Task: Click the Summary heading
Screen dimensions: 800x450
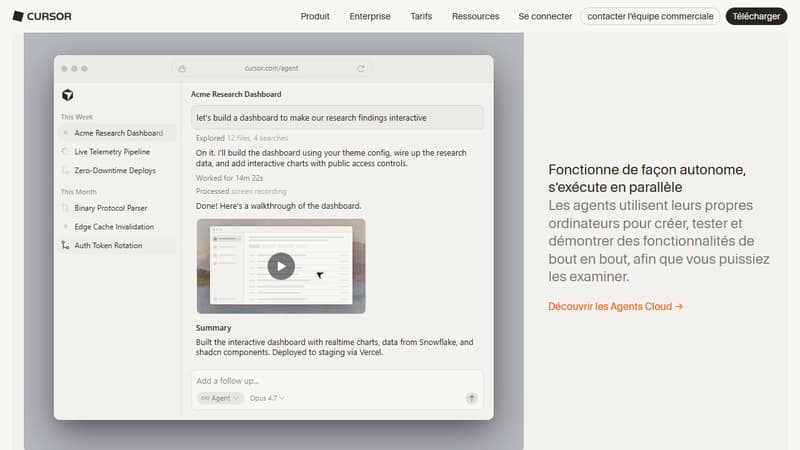Action: coord(213,328)
